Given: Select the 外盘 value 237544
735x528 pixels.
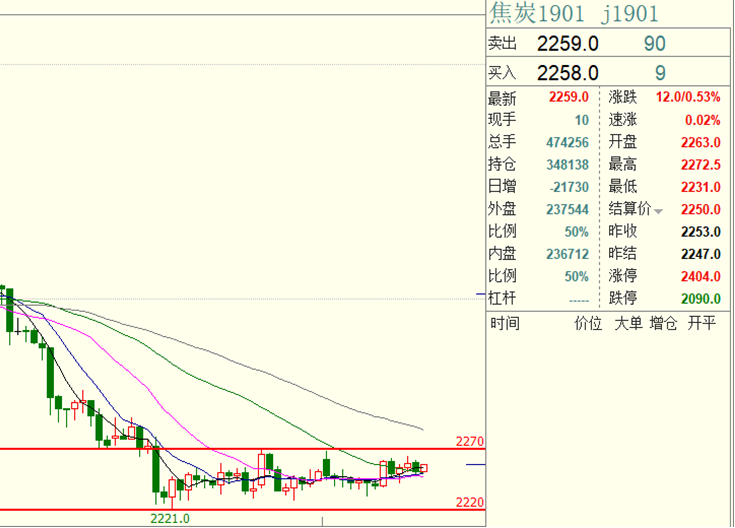Looking at the screenshot, I should (567, 209).
